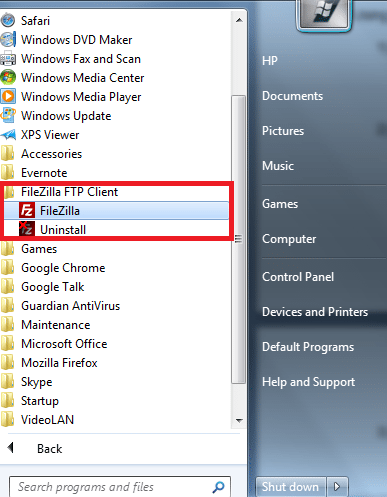Click the Google Talk folder icon

click(8, 287)
